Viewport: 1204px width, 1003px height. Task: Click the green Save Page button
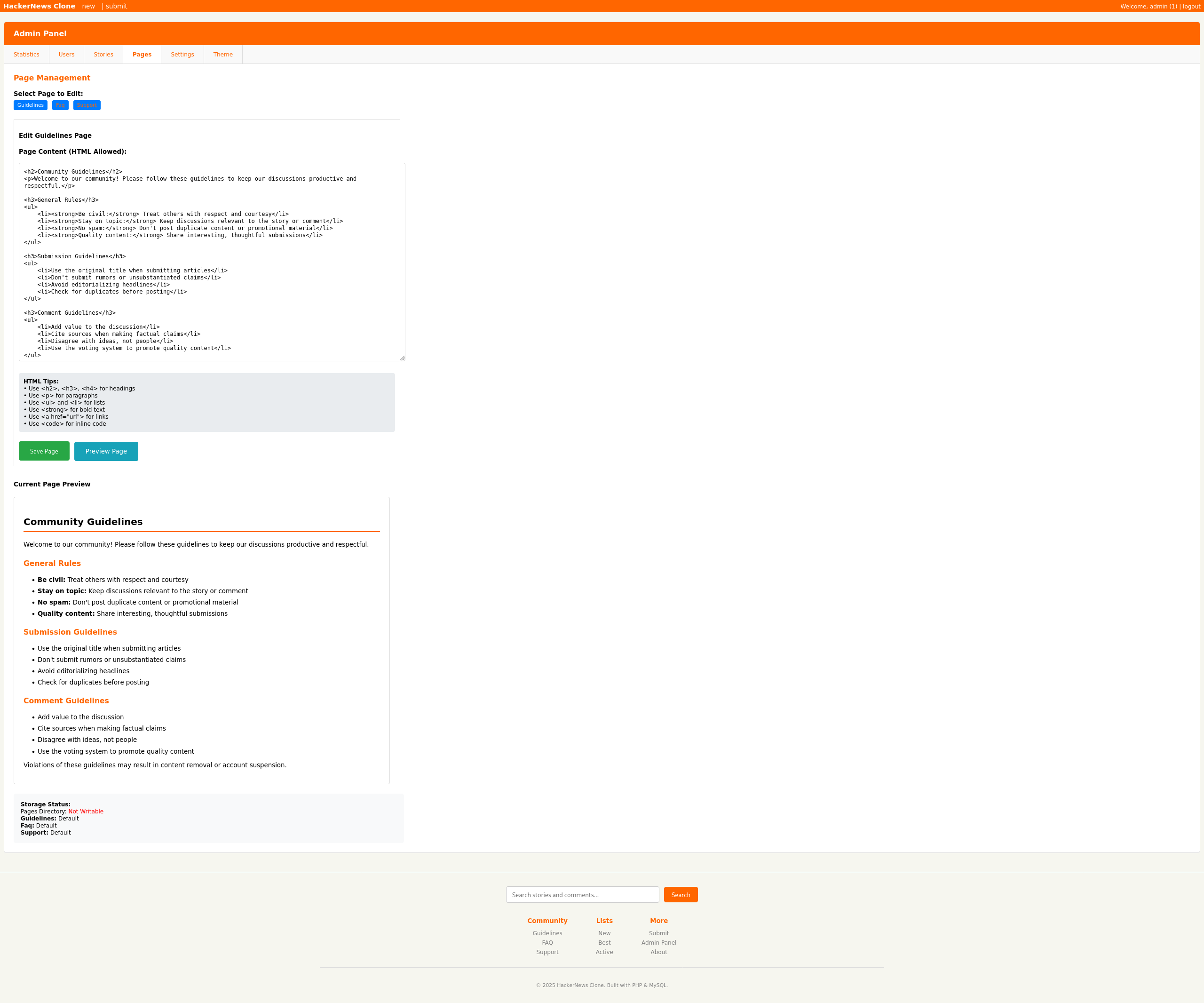(44, 451)
